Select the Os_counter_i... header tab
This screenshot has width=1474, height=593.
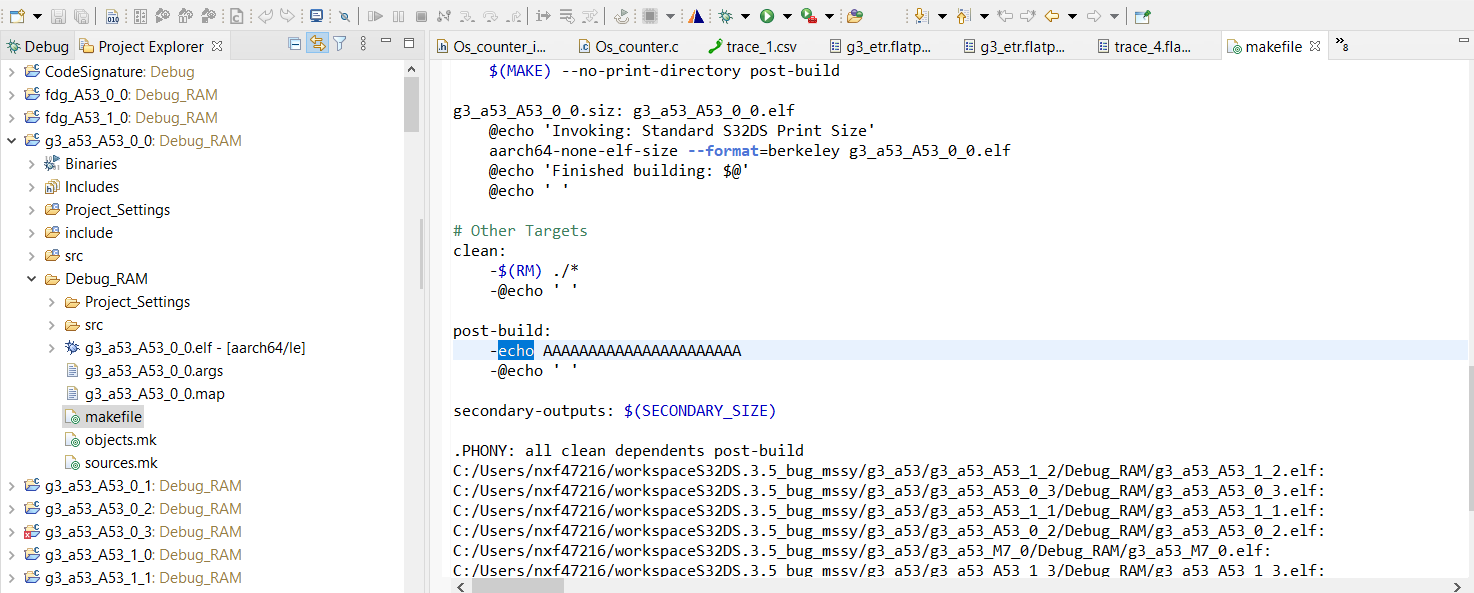pyautogui.click(x=491, y=46)
